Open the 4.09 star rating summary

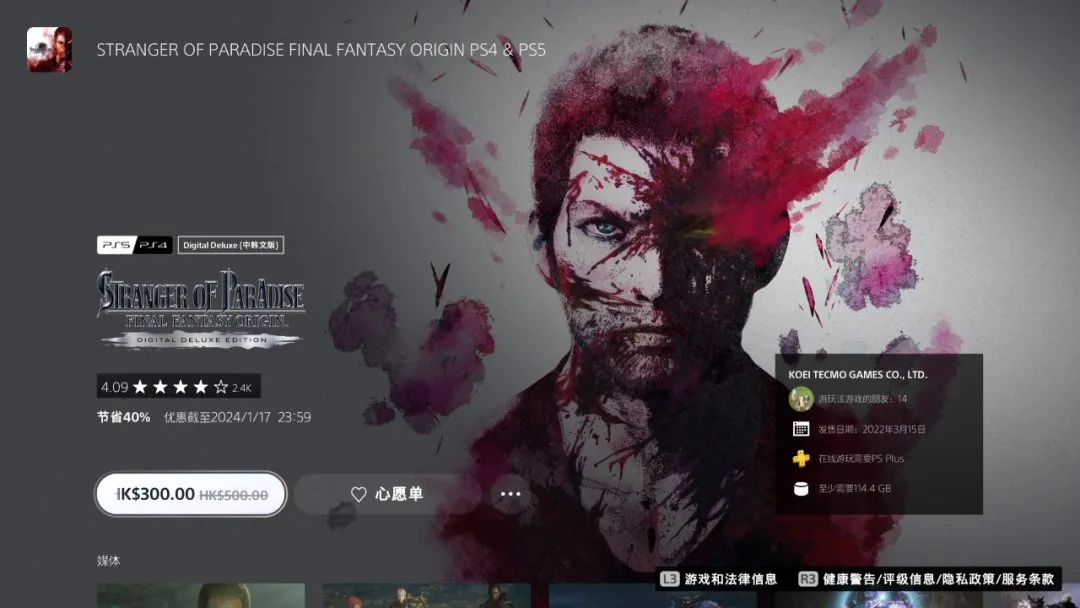pyautogui.click(x=178, y=387)
